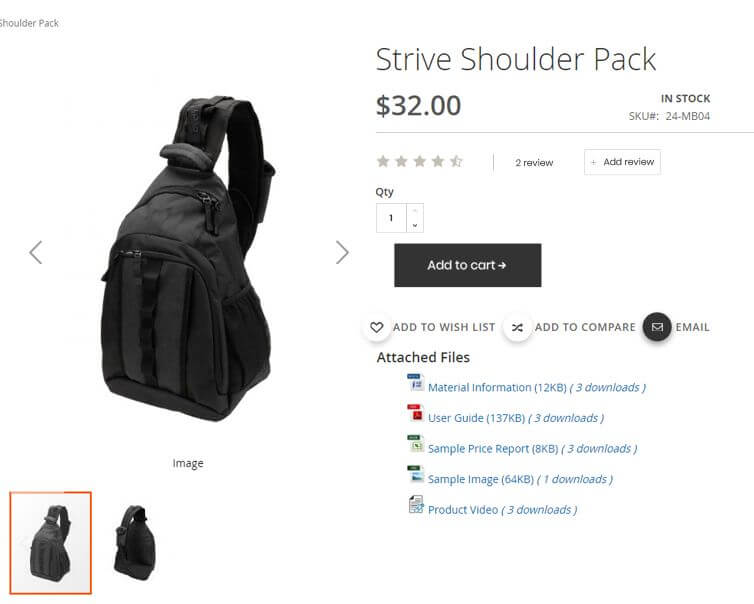This screenshot has height=604, width=754.
Task: Select the second backpack thumbnail
Action: [135, 542]
